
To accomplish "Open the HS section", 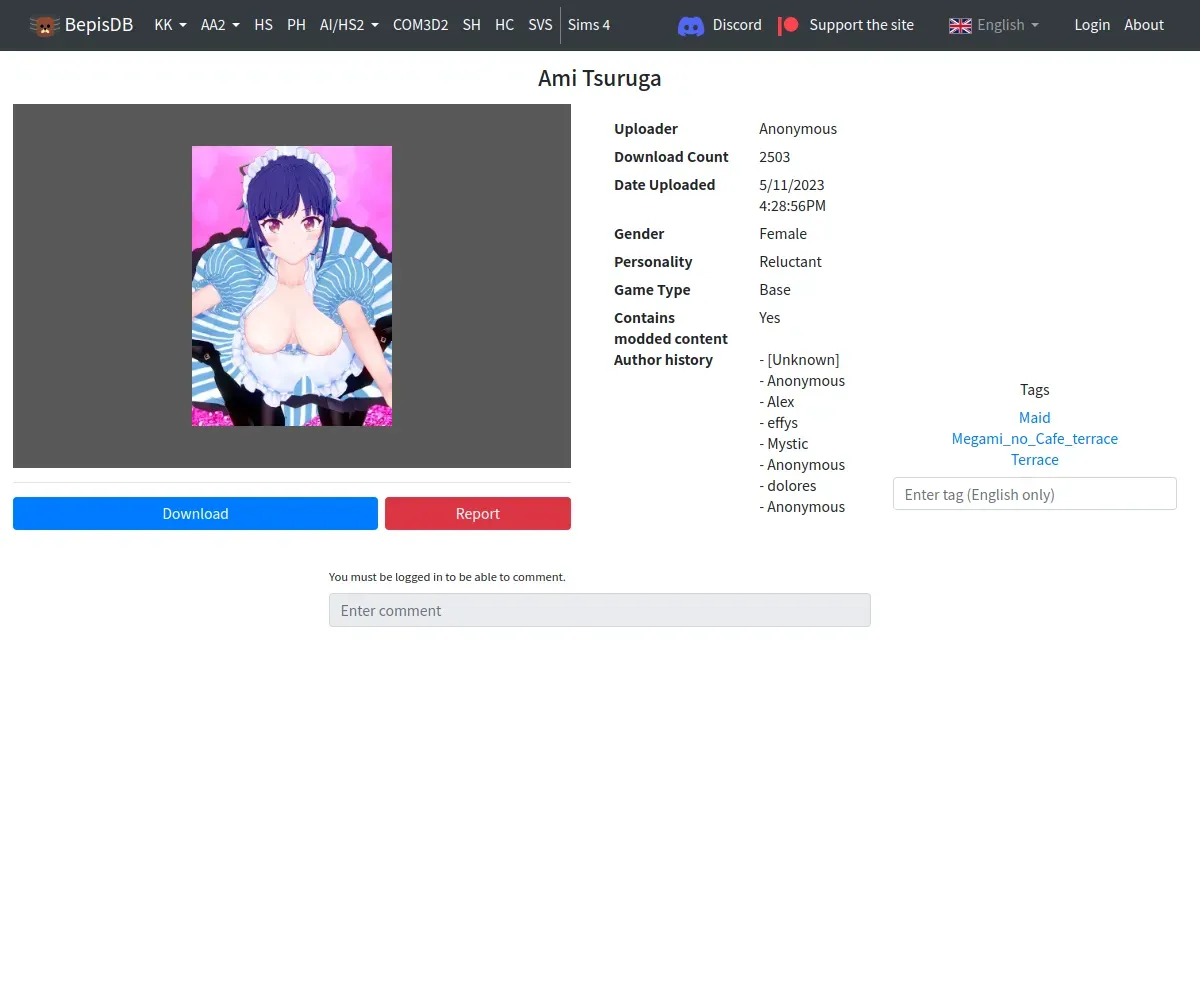I will 264,25.
